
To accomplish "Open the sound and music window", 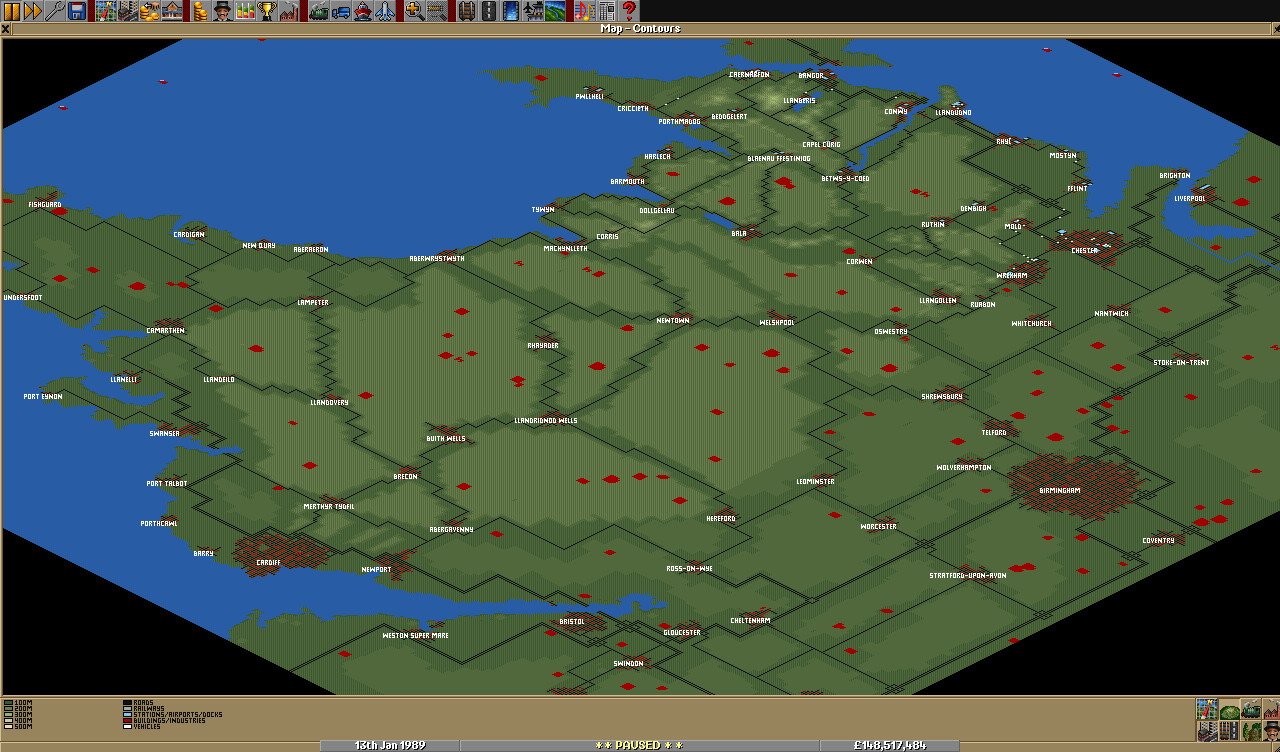I will click(x=583, y=11).
